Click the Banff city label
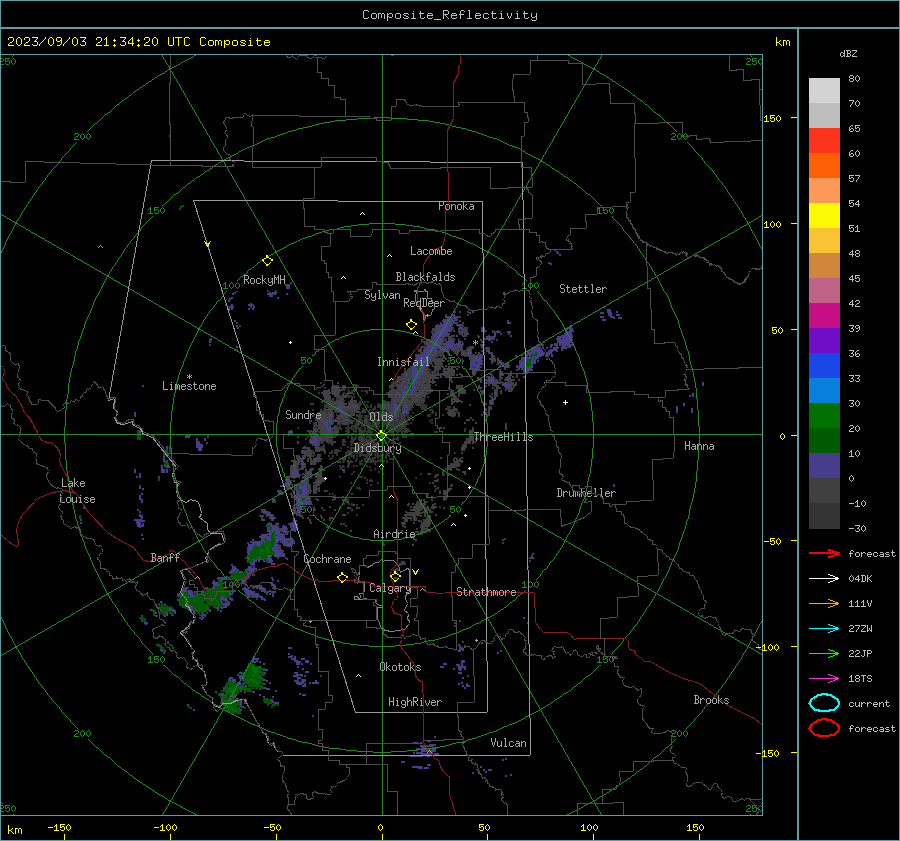The image size is (900, 841). tap(165, 557)
